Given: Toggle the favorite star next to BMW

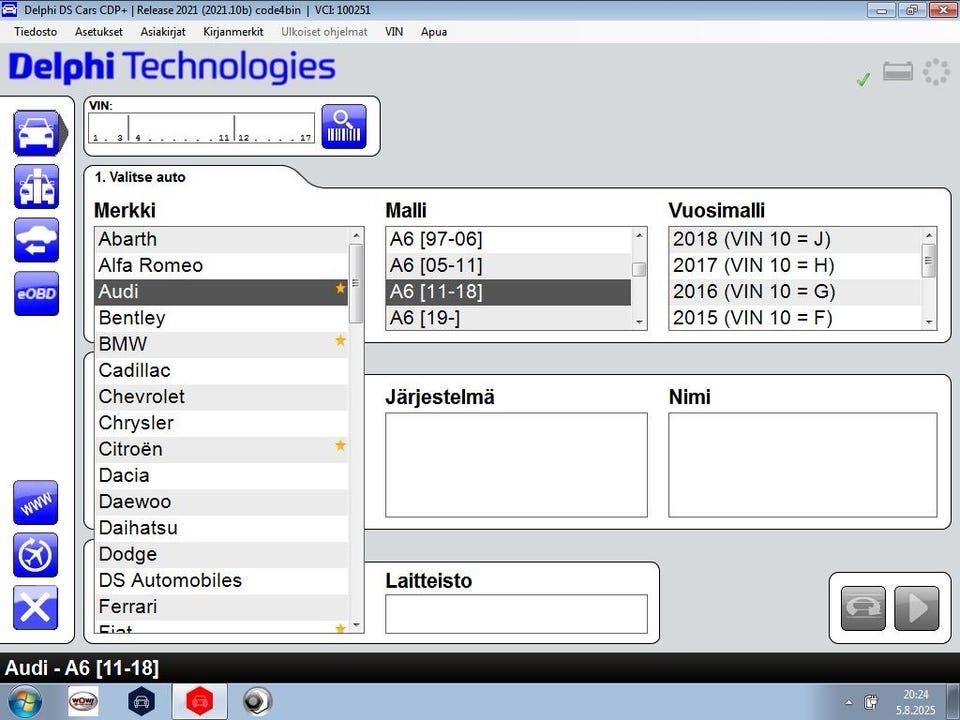Looking at the screenshot, I should pyautogui.click(x=340, y=340).
